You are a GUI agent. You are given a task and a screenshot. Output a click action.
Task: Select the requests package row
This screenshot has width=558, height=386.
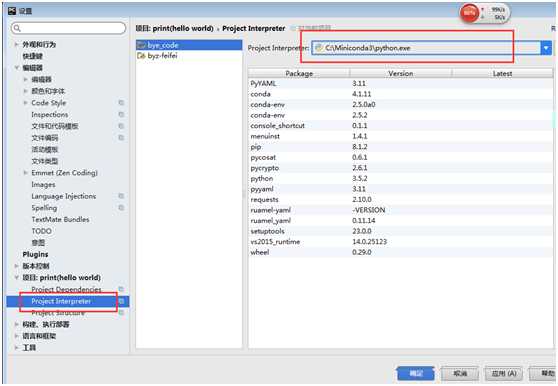tap(400, 199)
